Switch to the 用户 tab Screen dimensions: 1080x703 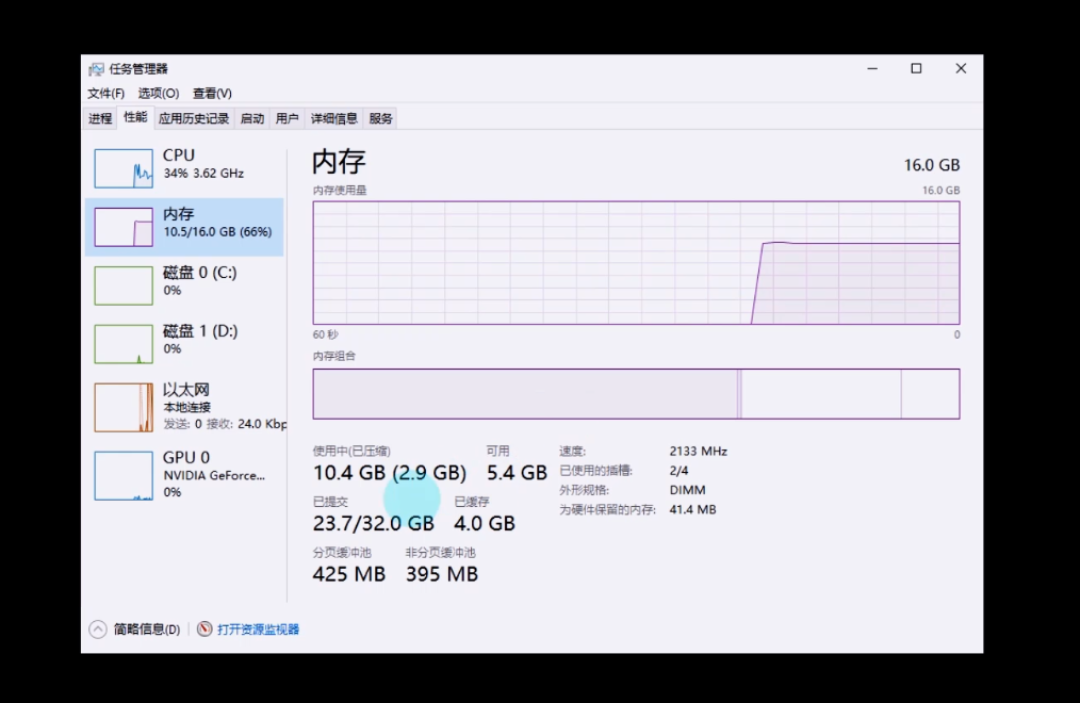pyautogui.click(x=287, y=118)
